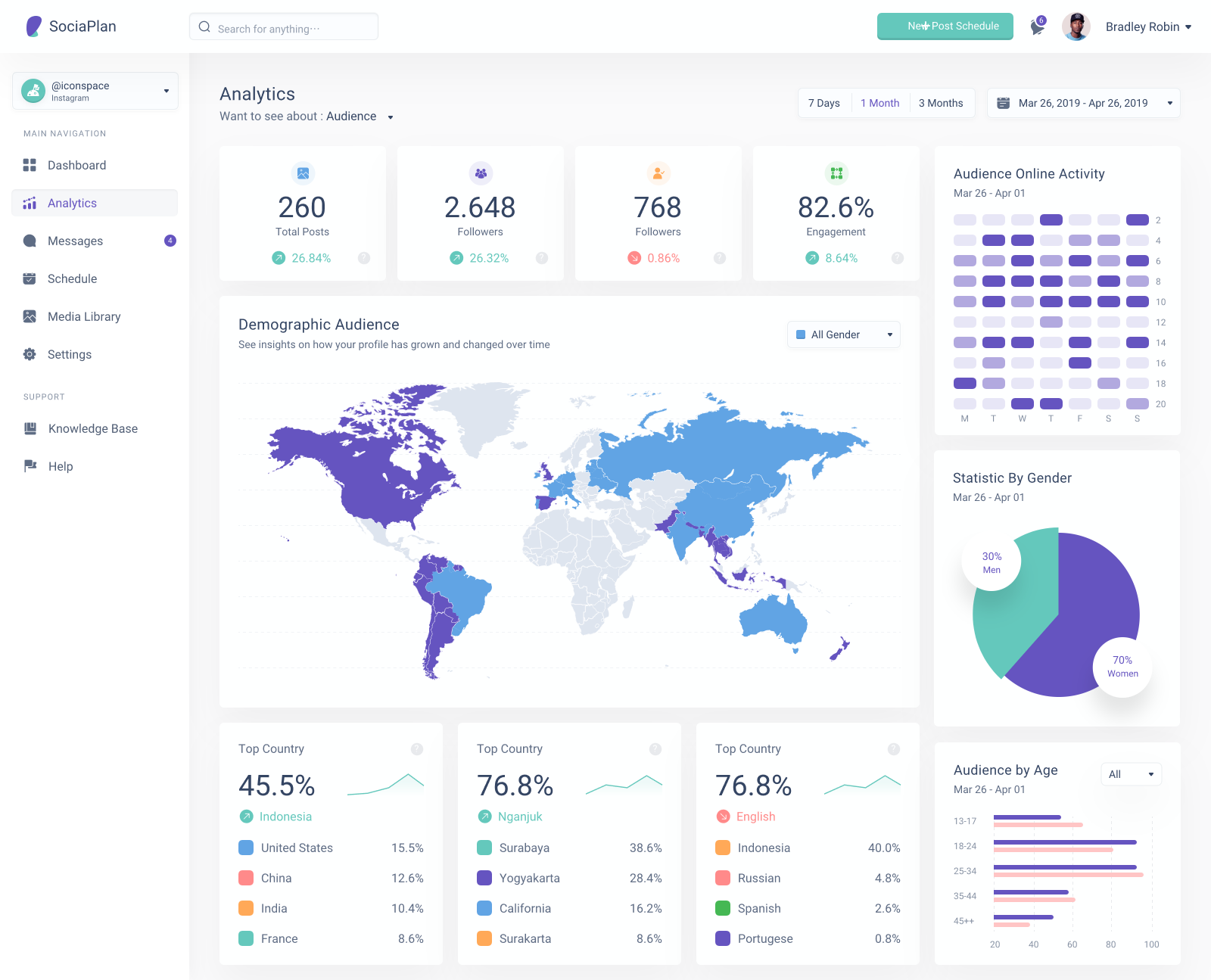Click the Schedule calendar icon in the sidebar

(x=30, y=278)
